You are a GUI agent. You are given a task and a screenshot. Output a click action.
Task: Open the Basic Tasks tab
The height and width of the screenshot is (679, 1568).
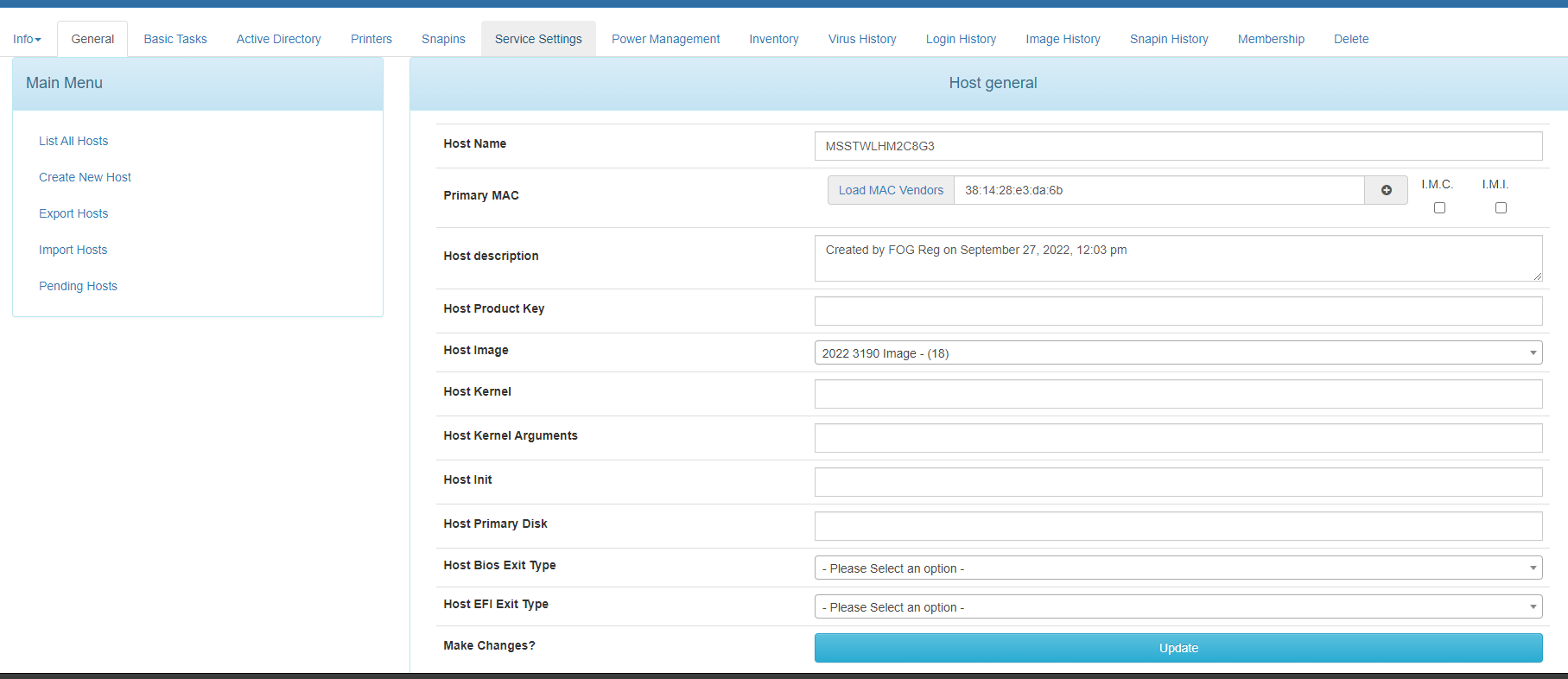(x=175, y=39)
